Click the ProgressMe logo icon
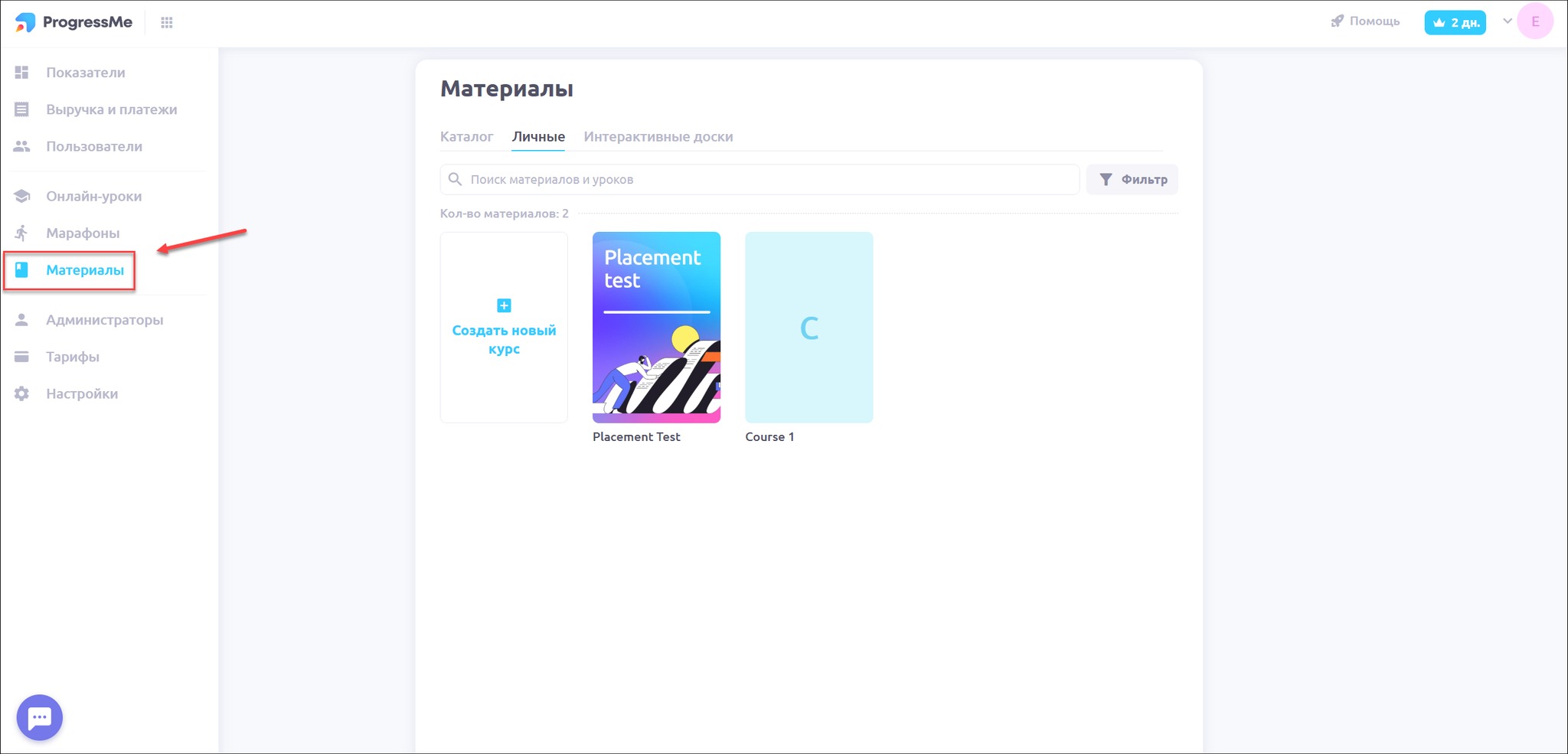 click(25, 22)
